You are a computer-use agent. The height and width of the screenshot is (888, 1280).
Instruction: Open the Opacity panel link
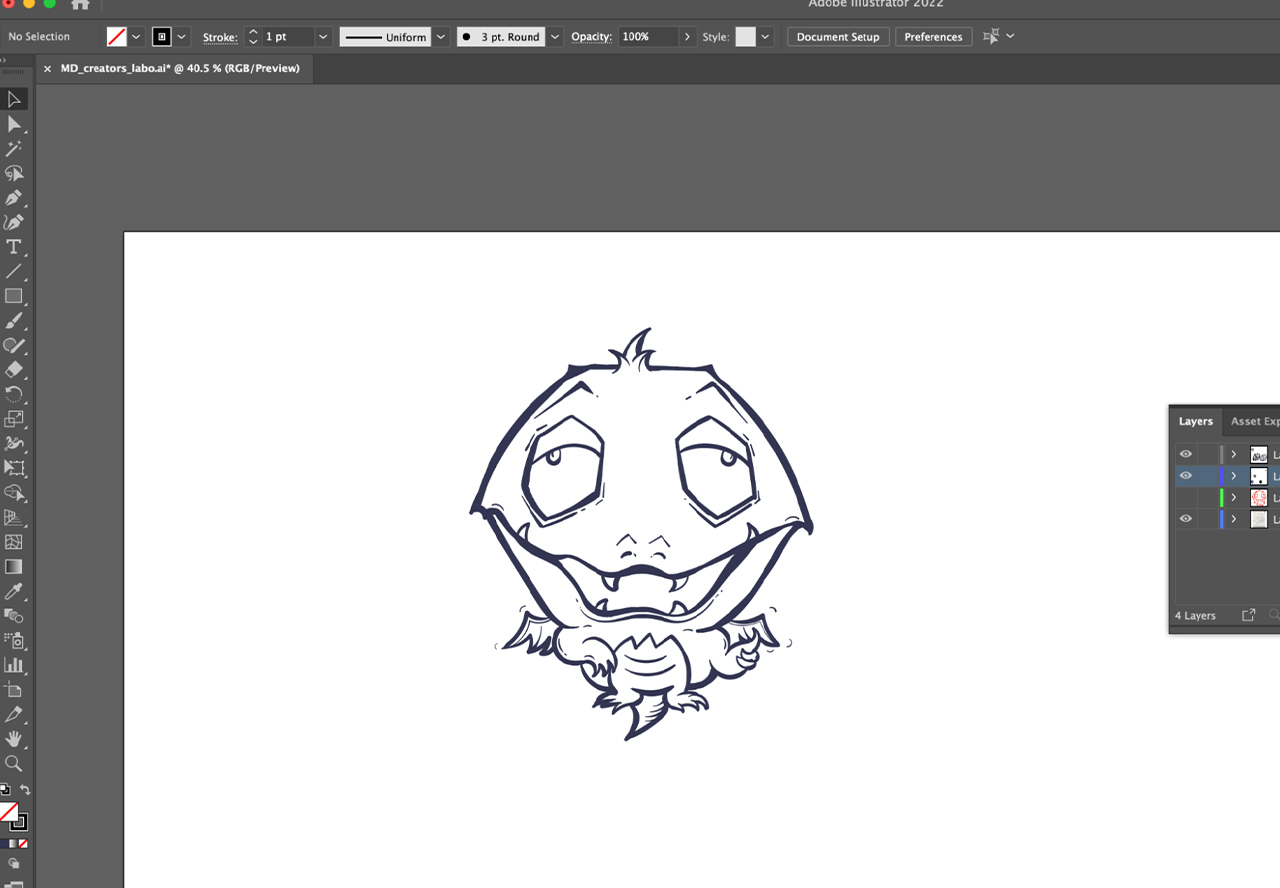click(591, 37)
